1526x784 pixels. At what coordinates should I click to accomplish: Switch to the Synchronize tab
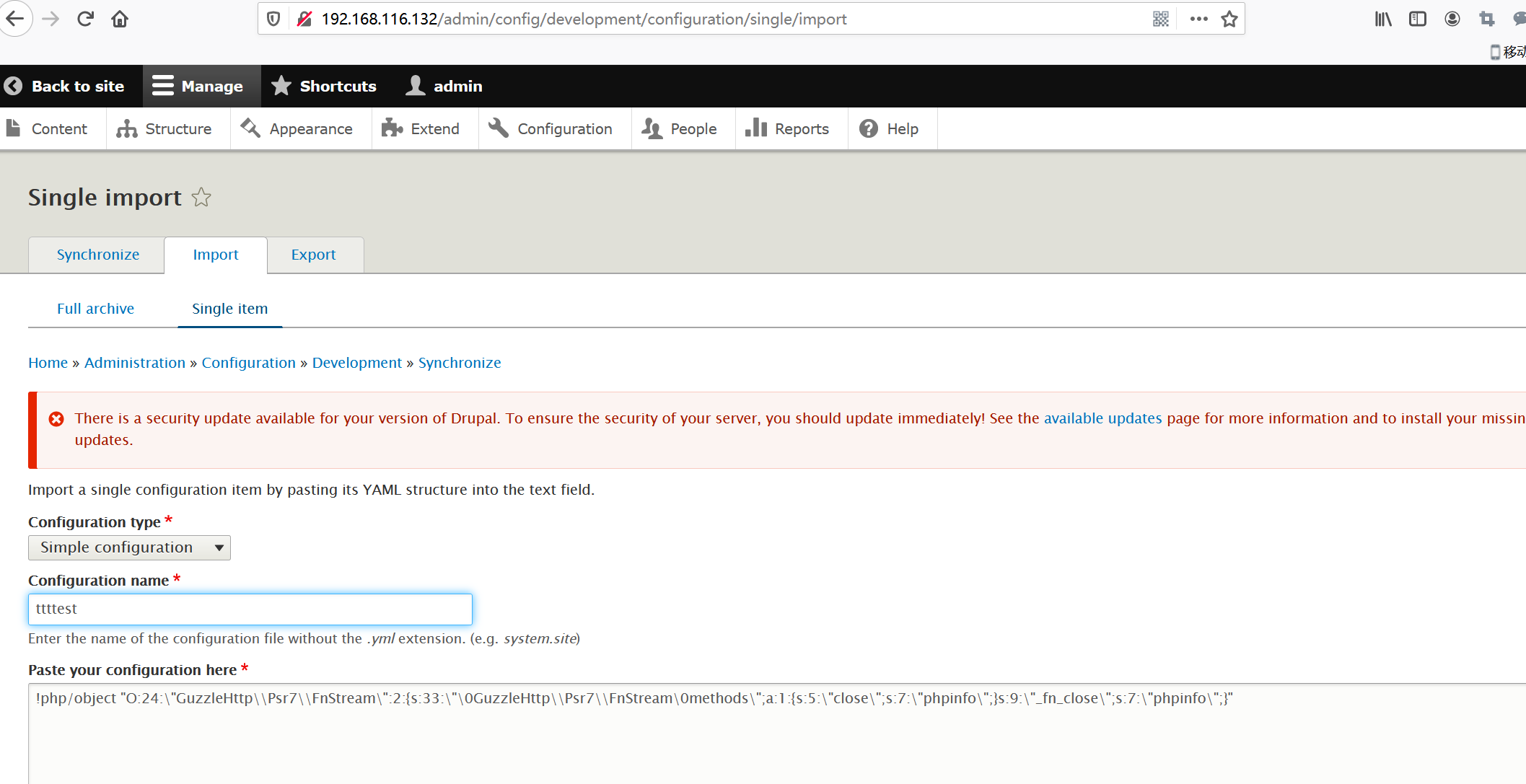[x=98, y=255]
